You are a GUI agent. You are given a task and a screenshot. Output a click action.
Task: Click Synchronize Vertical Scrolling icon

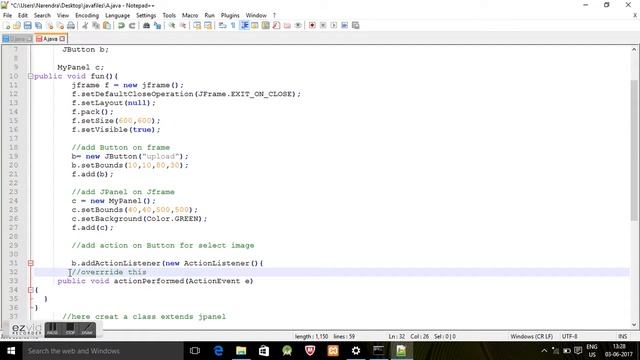(x=197, y=25)
